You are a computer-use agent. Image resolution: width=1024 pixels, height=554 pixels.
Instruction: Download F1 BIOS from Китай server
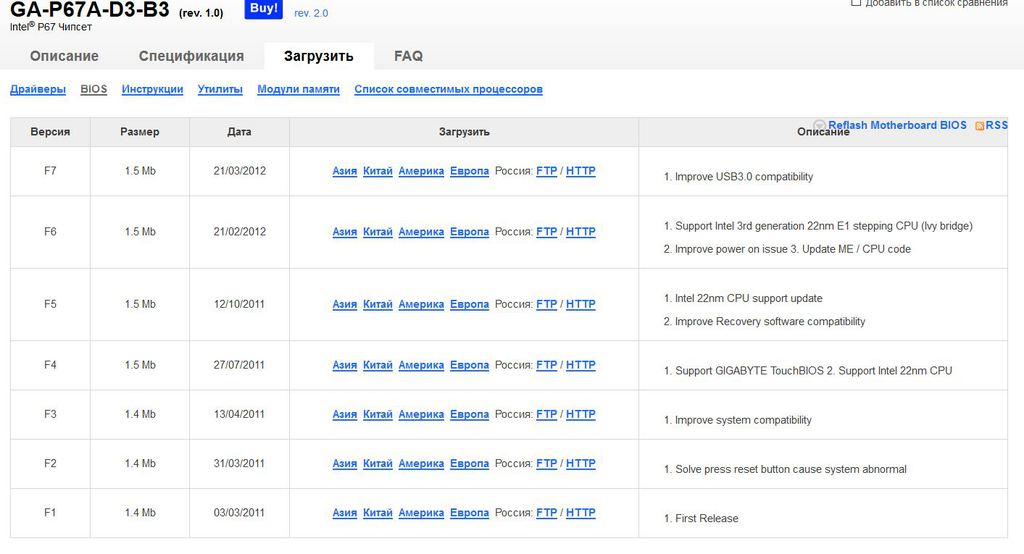(377, 513)
